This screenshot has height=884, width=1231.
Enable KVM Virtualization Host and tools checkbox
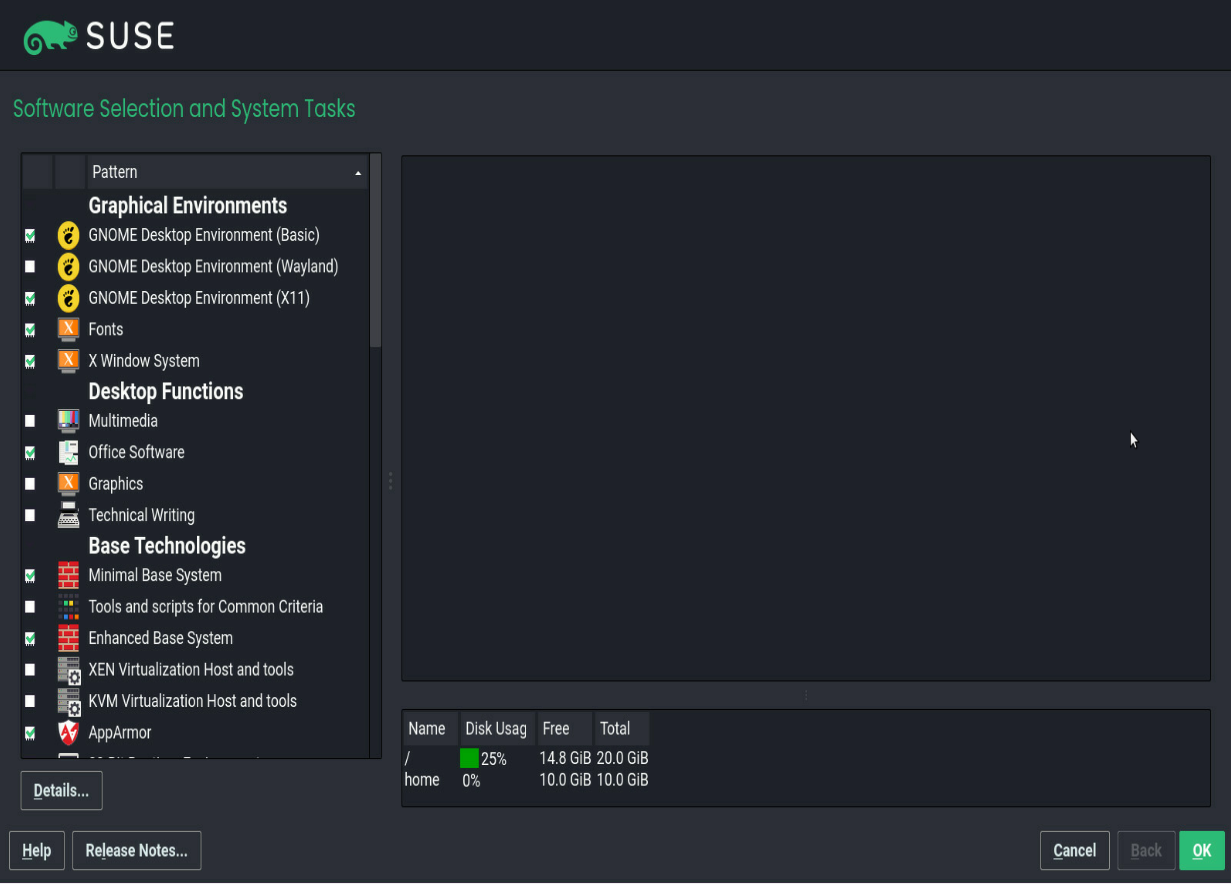click(x=30, y=701)
